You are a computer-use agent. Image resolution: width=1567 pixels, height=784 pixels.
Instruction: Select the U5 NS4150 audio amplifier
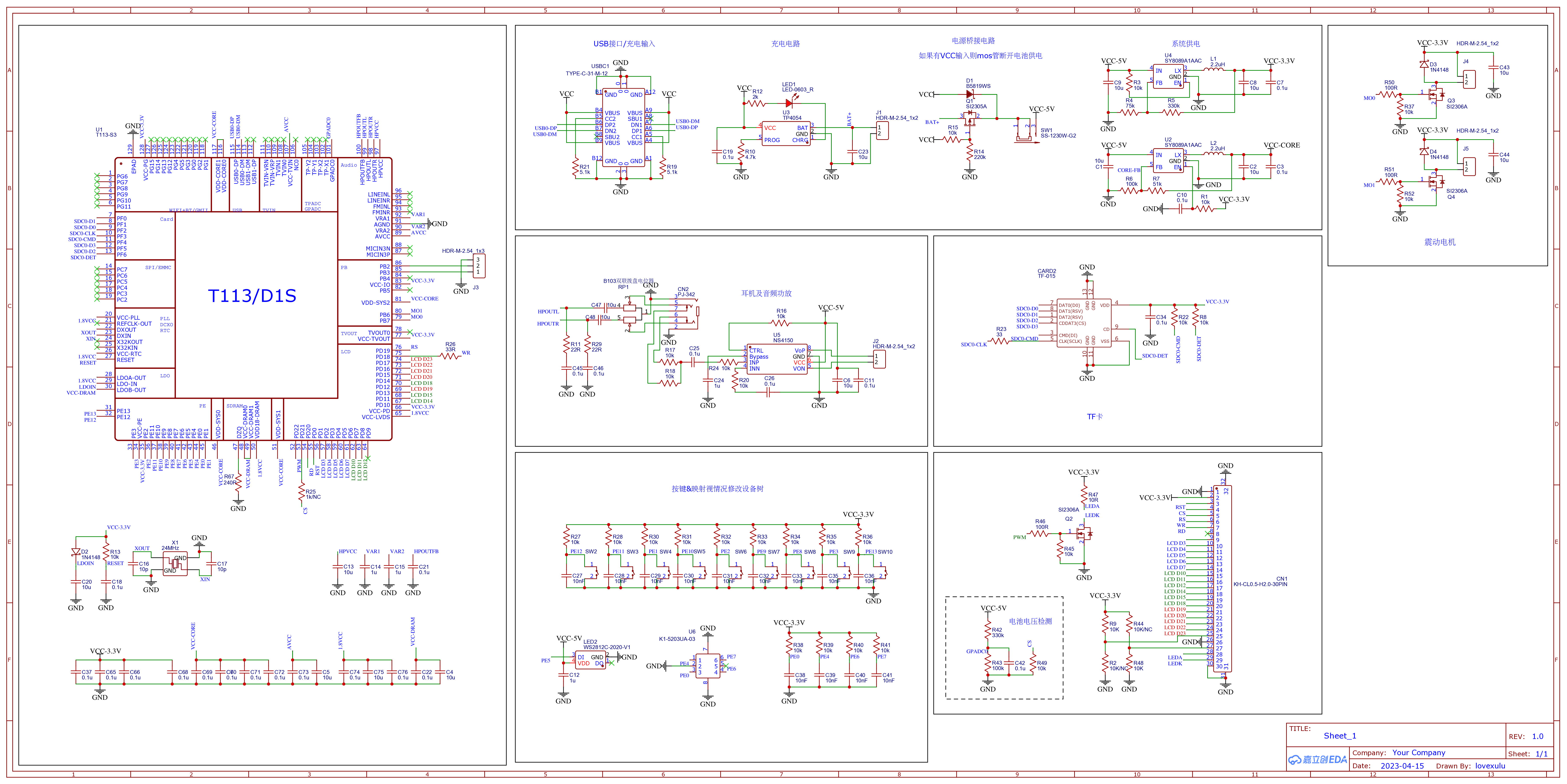777,359
